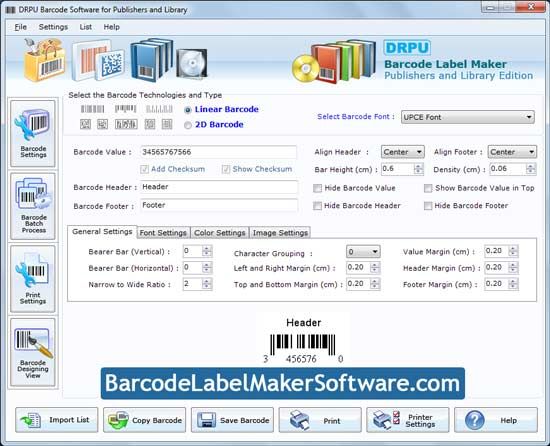The width and height of the screenshot is (550, 446).
Task: Switch to Barcode Designing View
Action: (33, 352)
